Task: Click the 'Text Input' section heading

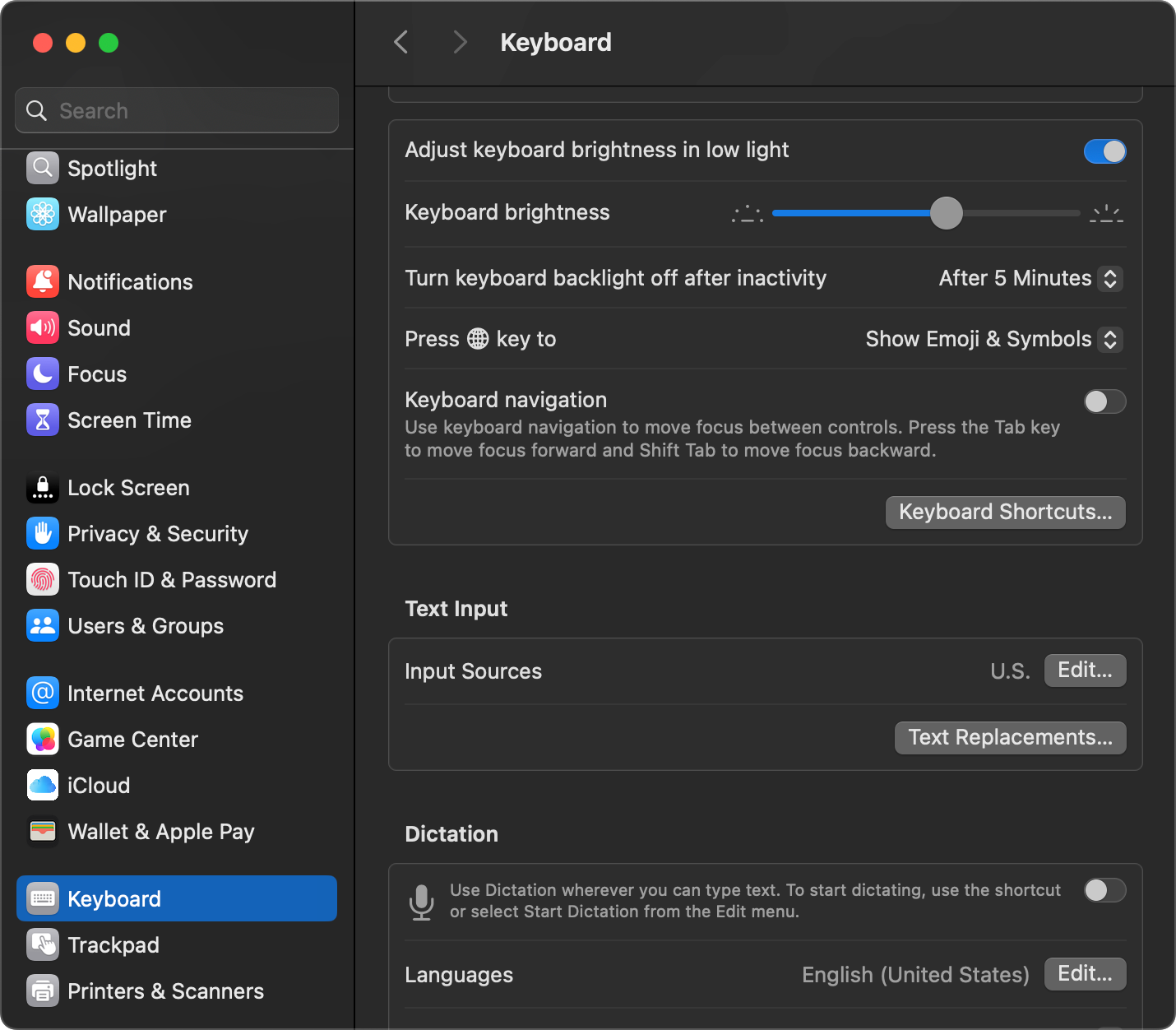Action: coord(456,609)
